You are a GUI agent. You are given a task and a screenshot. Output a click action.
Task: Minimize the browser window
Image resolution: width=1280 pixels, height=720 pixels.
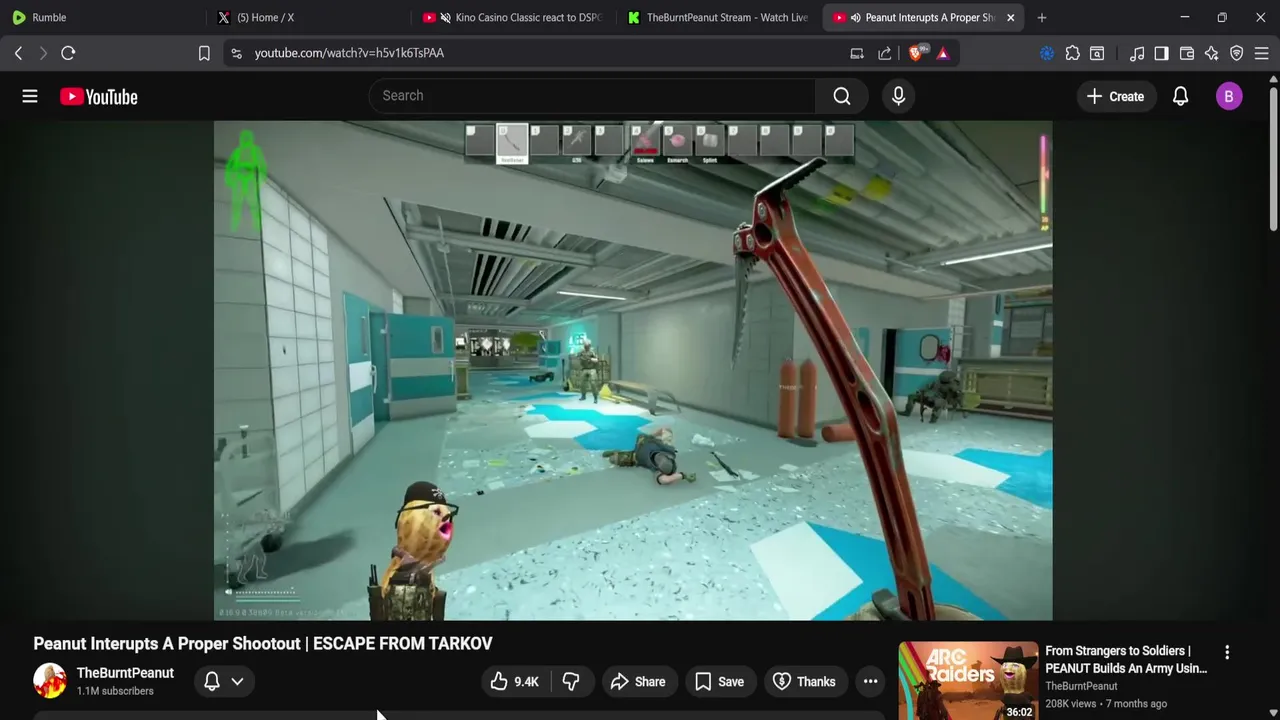click(1184, 17)
